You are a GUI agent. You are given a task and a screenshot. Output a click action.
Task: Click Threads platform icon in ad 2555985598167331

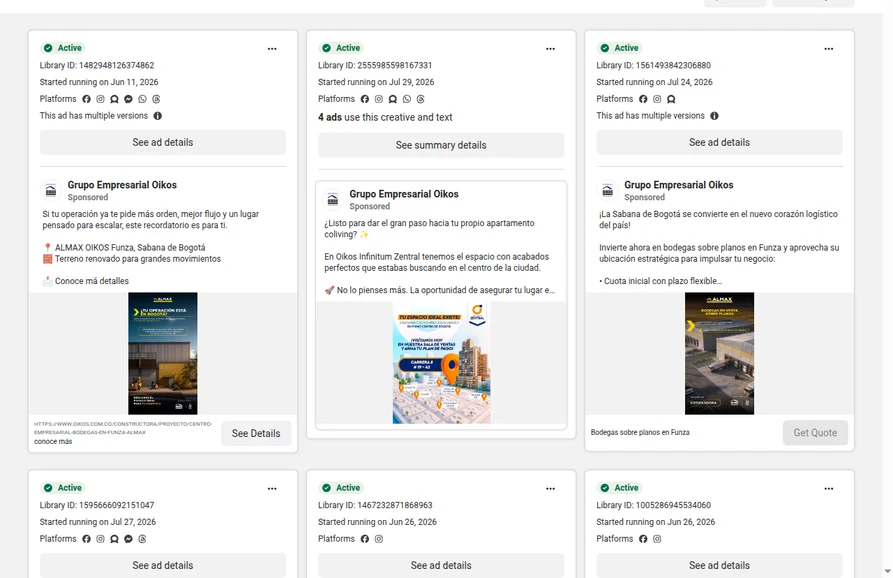coord(420,99)
